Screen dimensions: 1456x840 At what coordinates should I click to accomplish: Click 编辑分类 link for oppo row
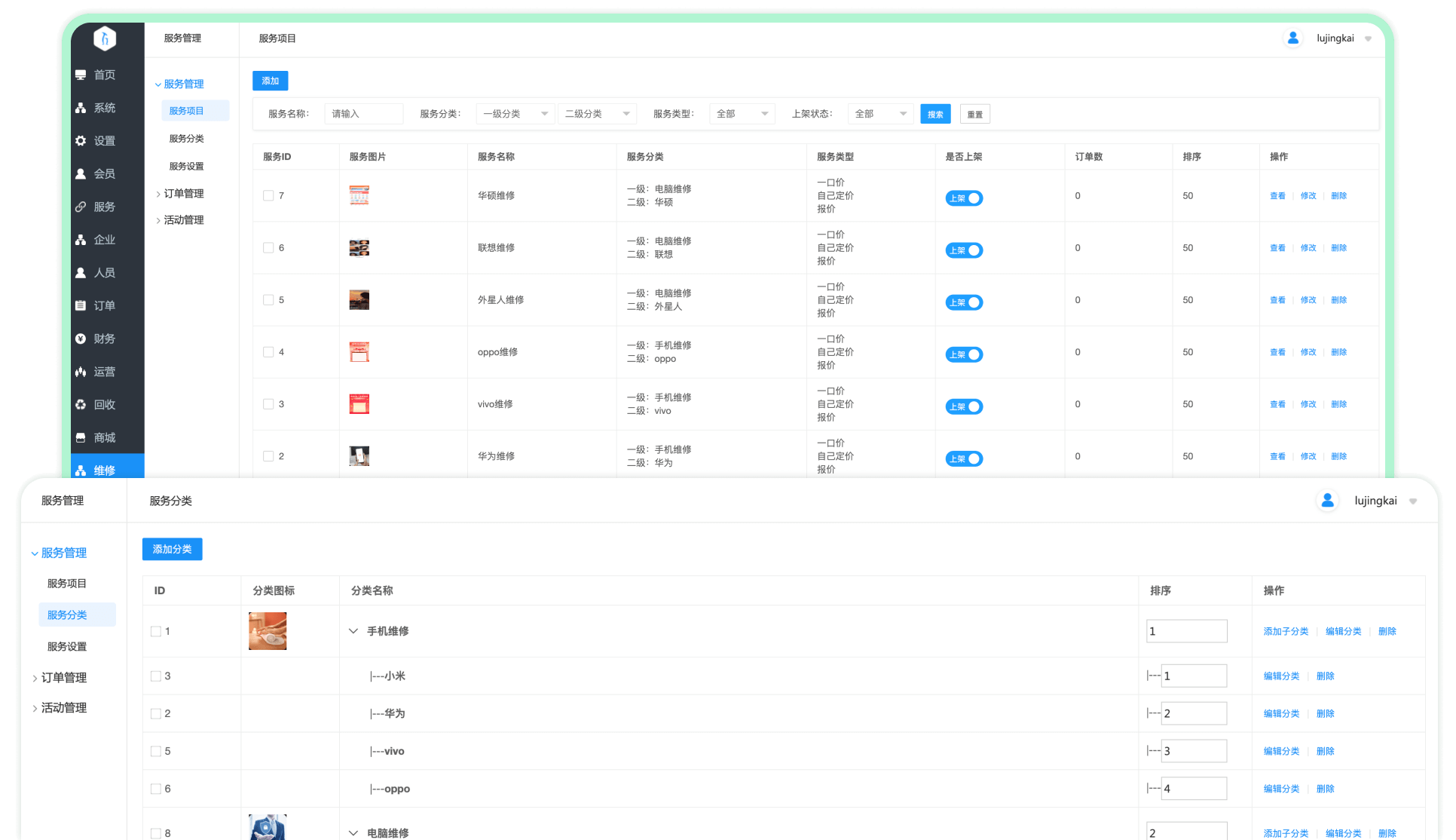click(1281, 789)
